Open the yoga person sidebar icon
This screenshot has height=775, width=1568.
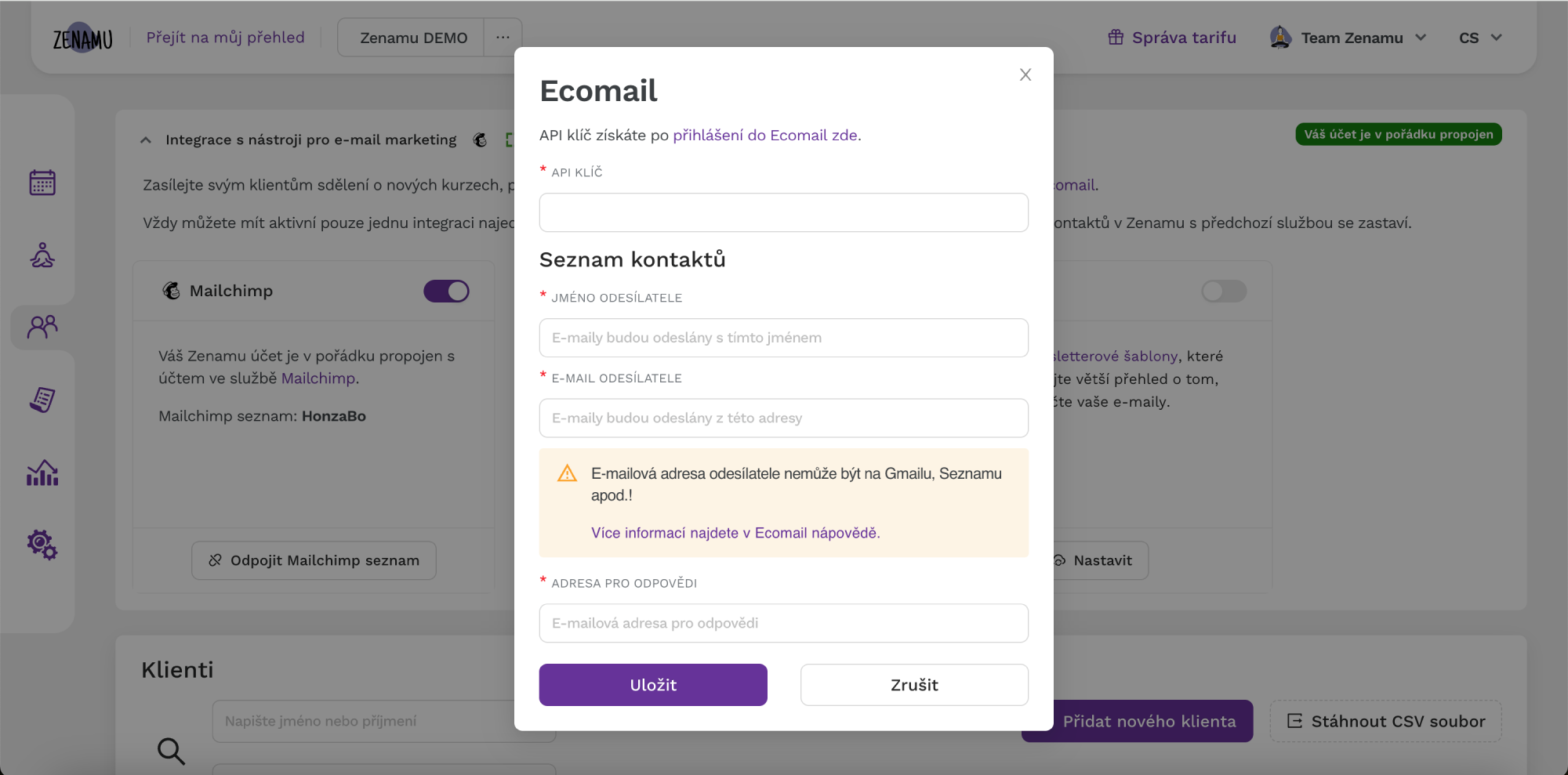(42, 255)
